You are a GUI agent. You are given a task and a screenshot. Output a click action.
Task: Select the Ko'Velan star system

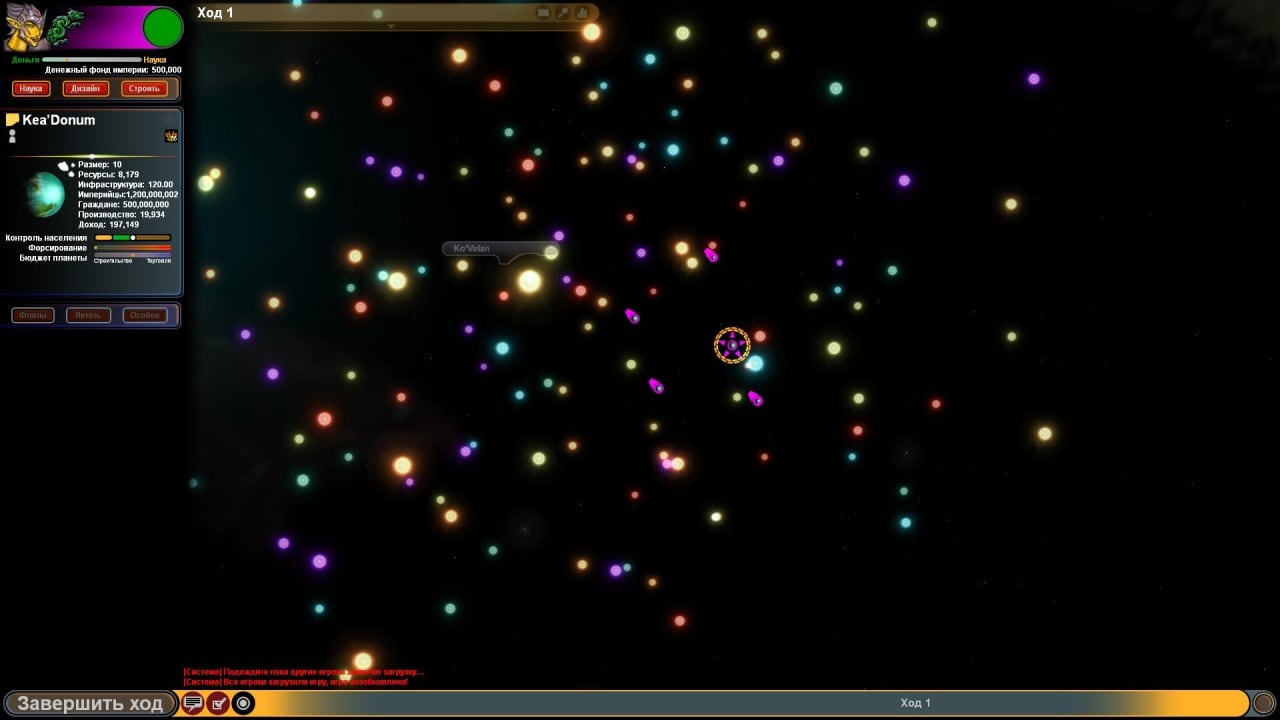click(530, 281)
